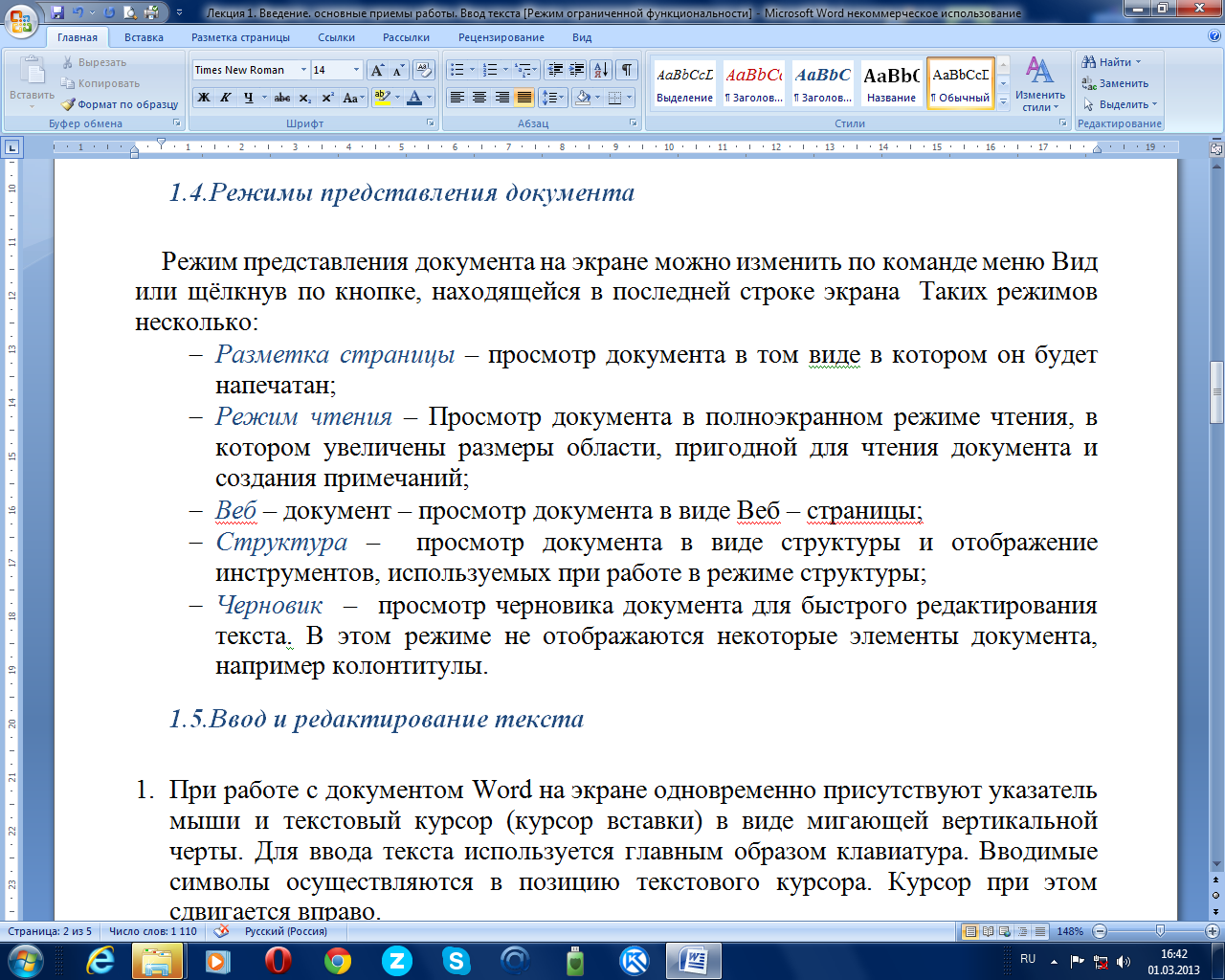Open the Windows Start menu
This screenshot has height=980, width=1225.
click(x=24, y=960)
